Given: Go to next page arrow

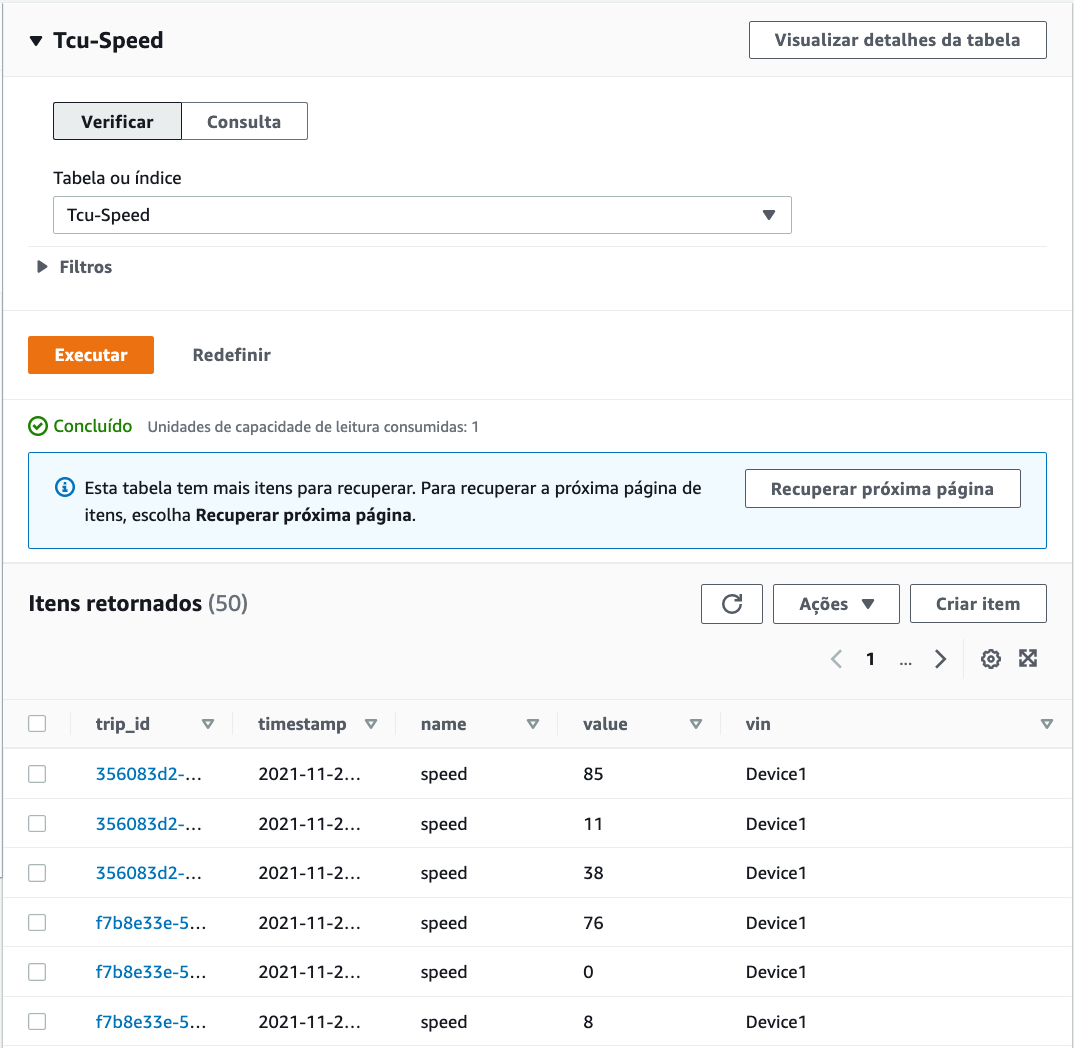Looking at the screenshot, I should pyautogui.click(x=940, y=659).
